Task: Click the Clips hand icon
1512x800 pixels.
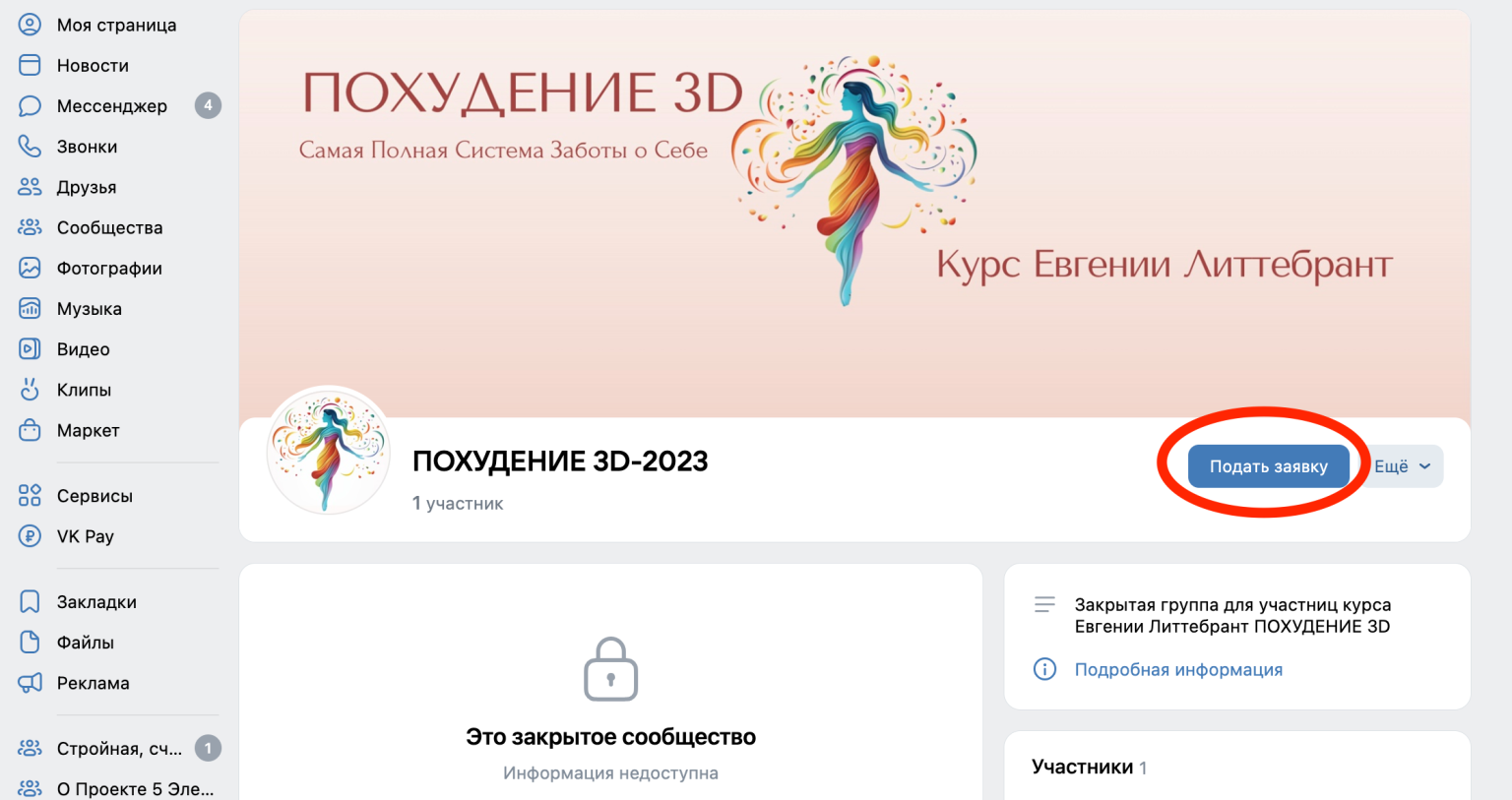Action: 30,390
